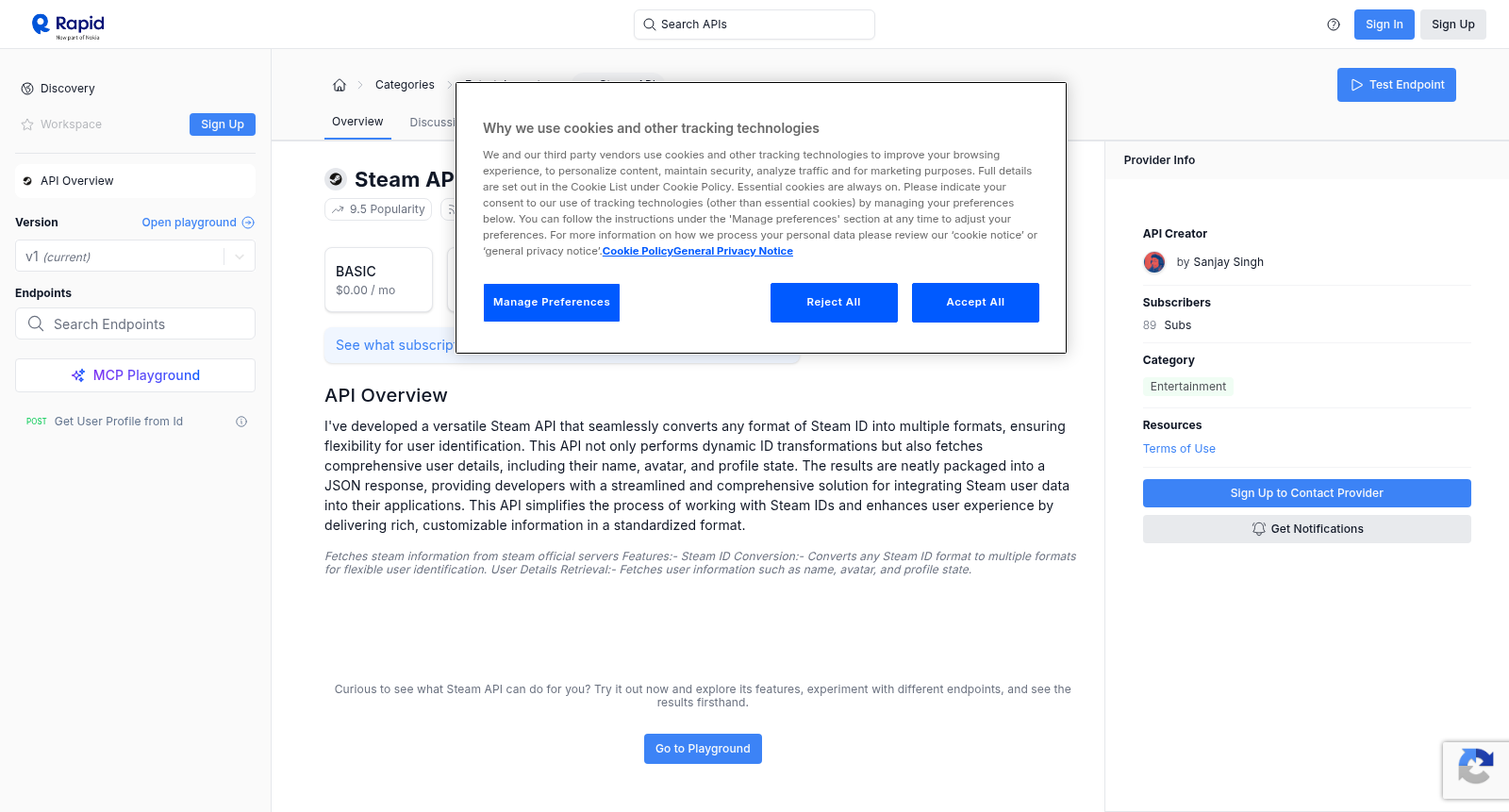The width and height of the screenshot is (1509, 812).
Task: Click Go to Playground button
Action: (x=703, y=749)
